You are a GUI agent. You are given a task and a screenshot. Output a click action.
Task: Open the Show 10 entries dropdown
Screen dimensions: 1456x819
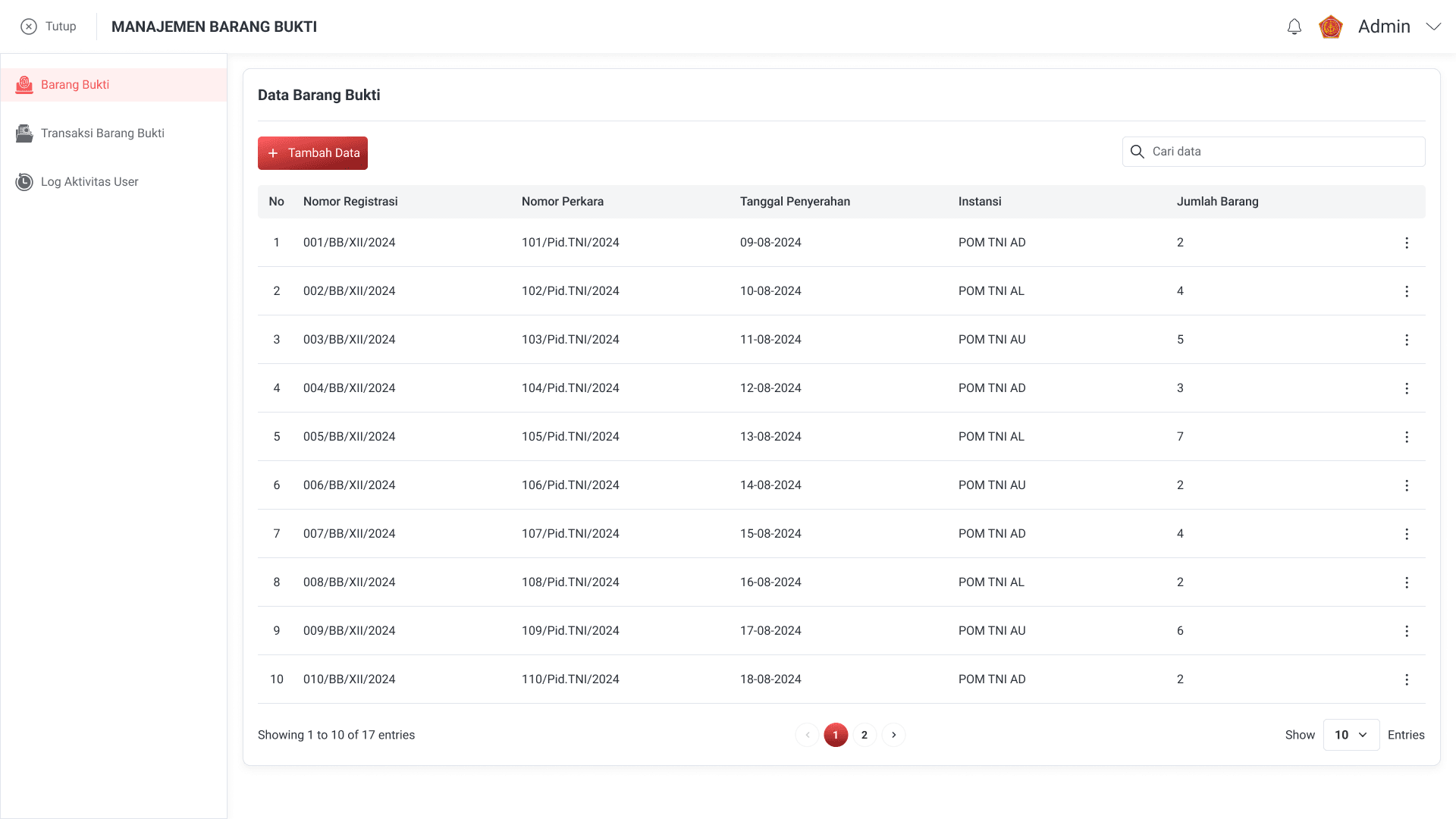pos(1351,735)
